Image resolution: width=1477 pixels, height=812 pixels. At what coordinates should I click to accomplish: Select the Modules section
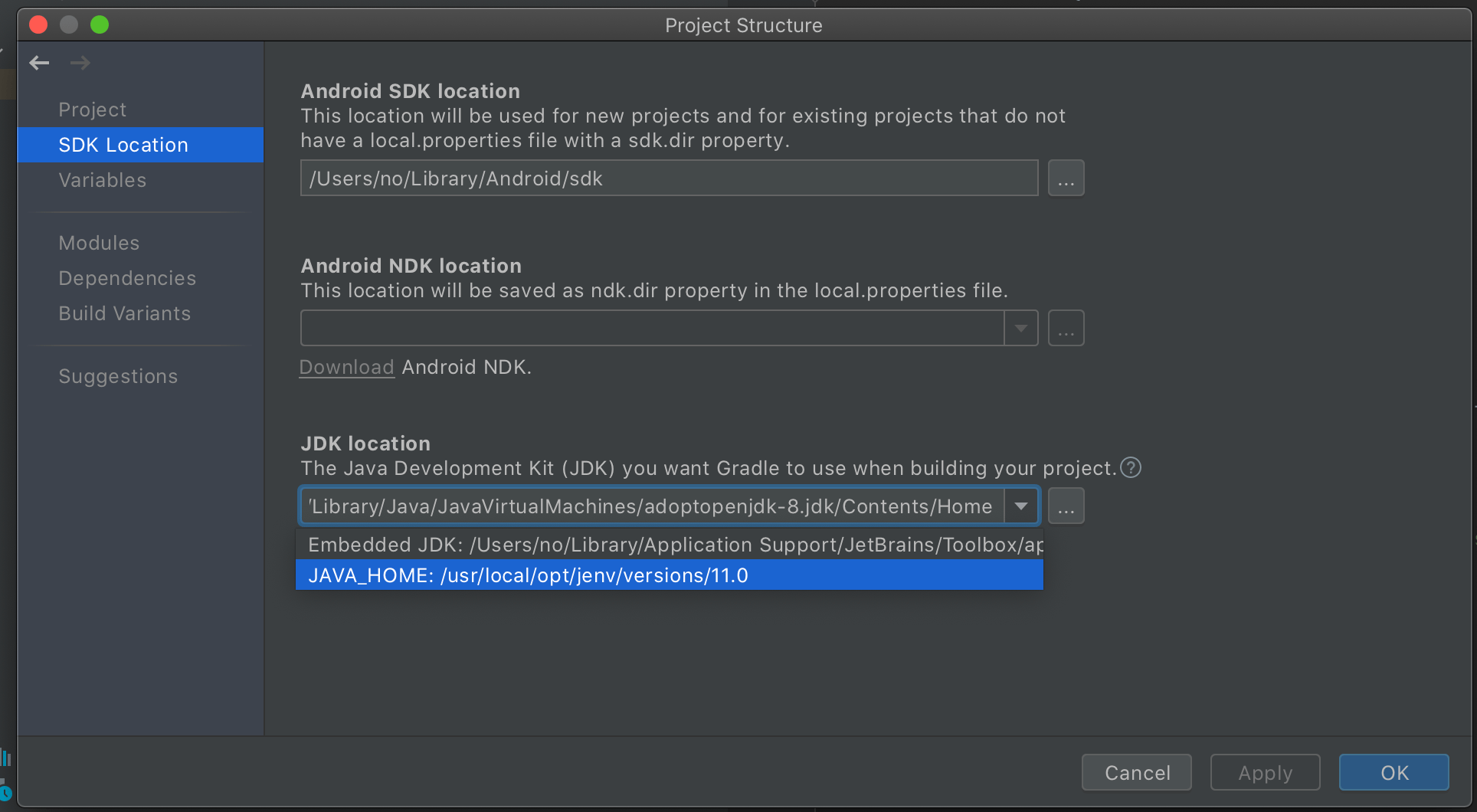99,242
